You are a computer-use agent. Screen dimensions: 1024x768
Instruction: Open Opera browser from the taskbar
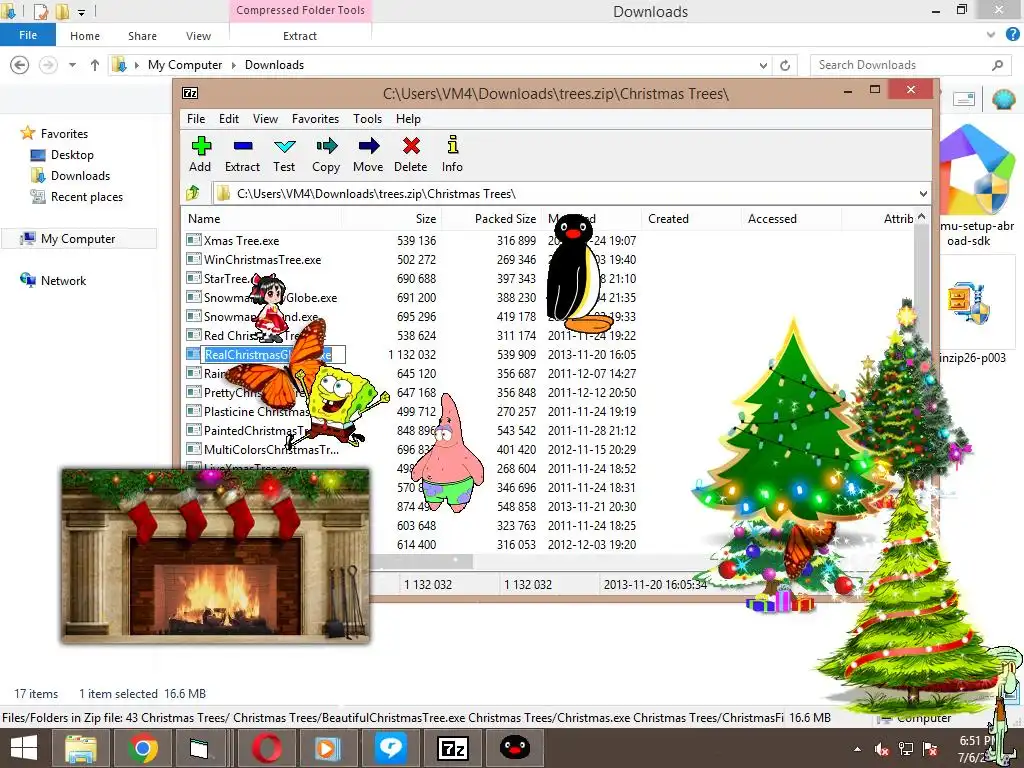268,748
